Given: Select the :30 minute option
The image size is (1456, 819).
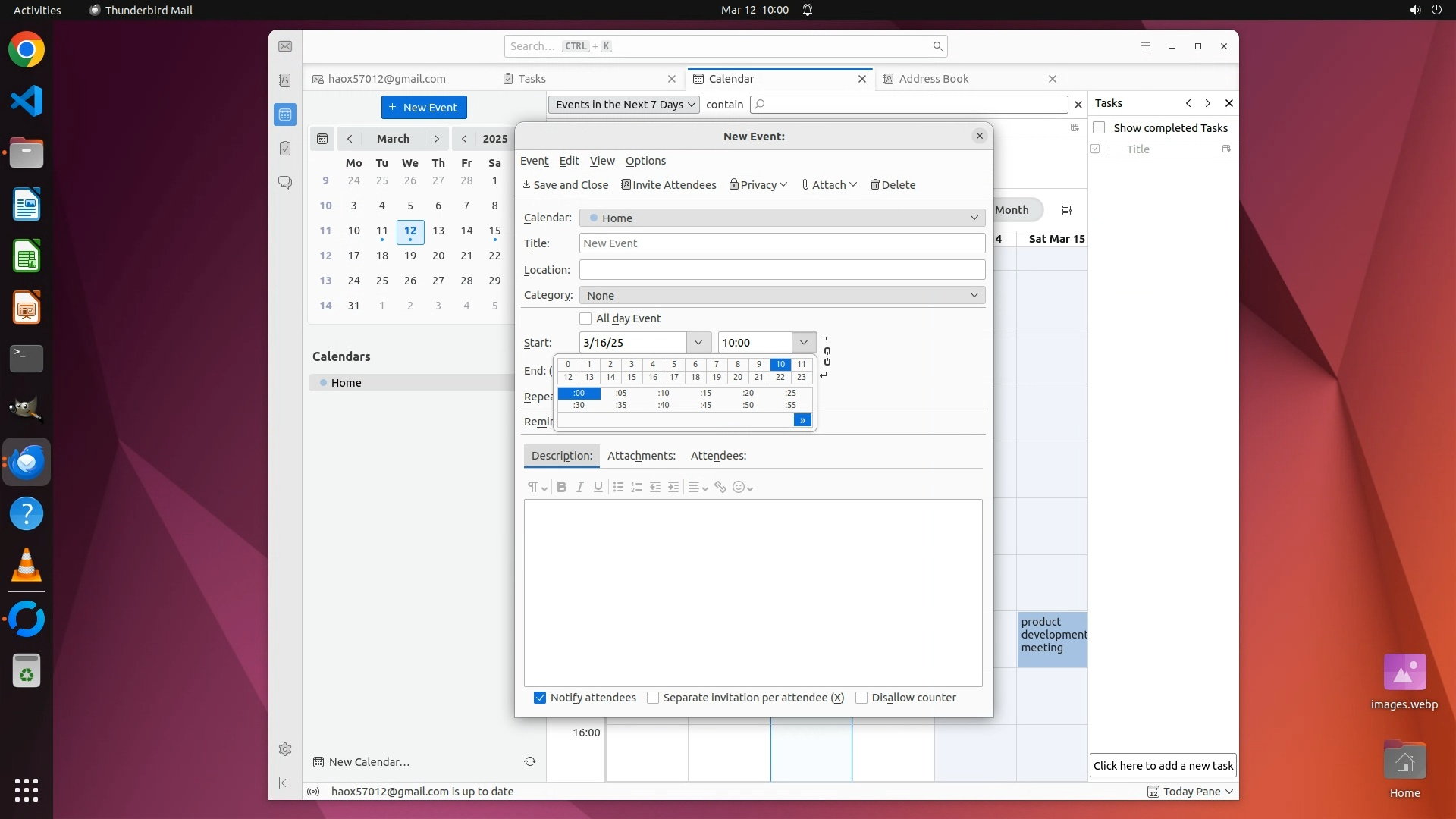Looking at the screenshot, I should 579,406.
